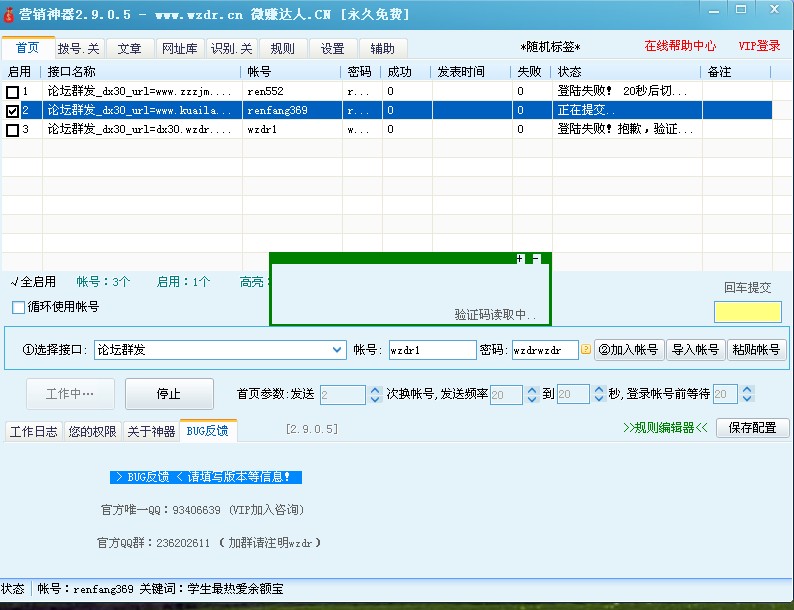Switch to the 首页 tab
This screenshot has width=794, height=610.
pyautogui.click(x=28, y=48)
